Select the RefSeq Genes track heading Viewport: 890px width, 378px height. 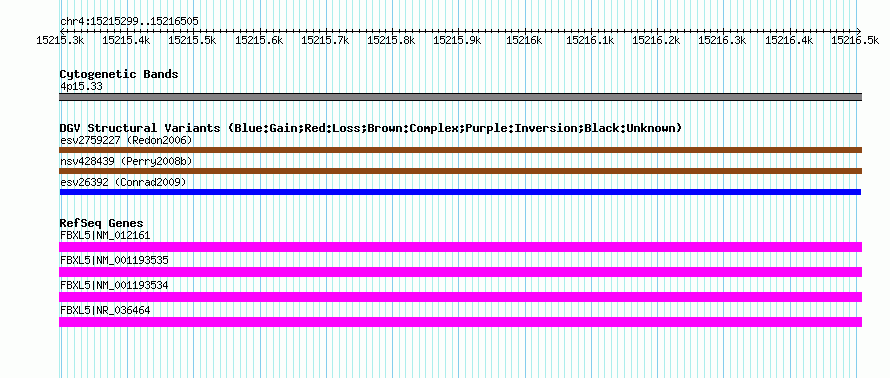tap(102, 223)
